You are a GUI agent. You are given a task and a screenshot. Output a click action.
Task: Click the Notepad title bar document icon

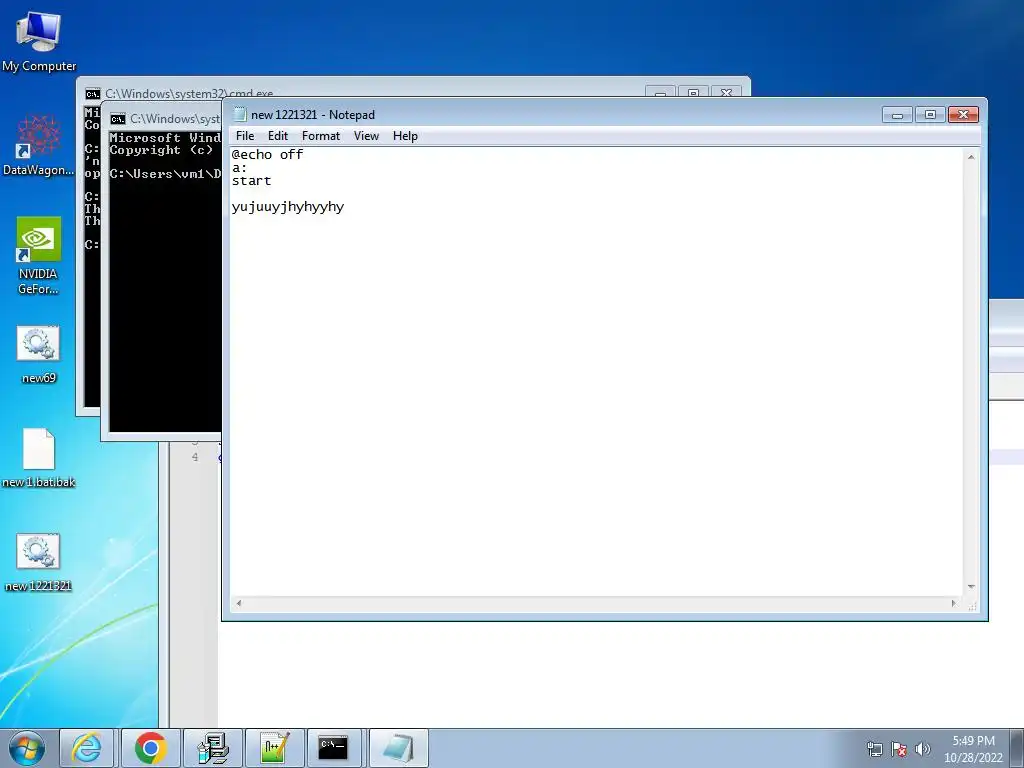[240, 114]
